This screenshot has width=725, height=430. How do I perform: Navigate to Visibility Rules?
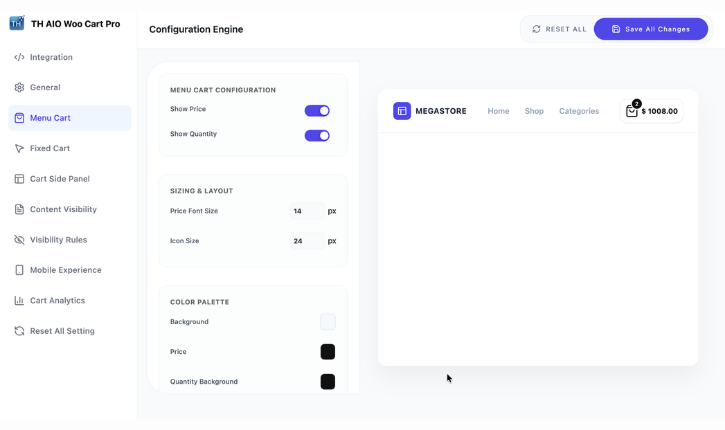pyautogui.click(x=70, y=240)
